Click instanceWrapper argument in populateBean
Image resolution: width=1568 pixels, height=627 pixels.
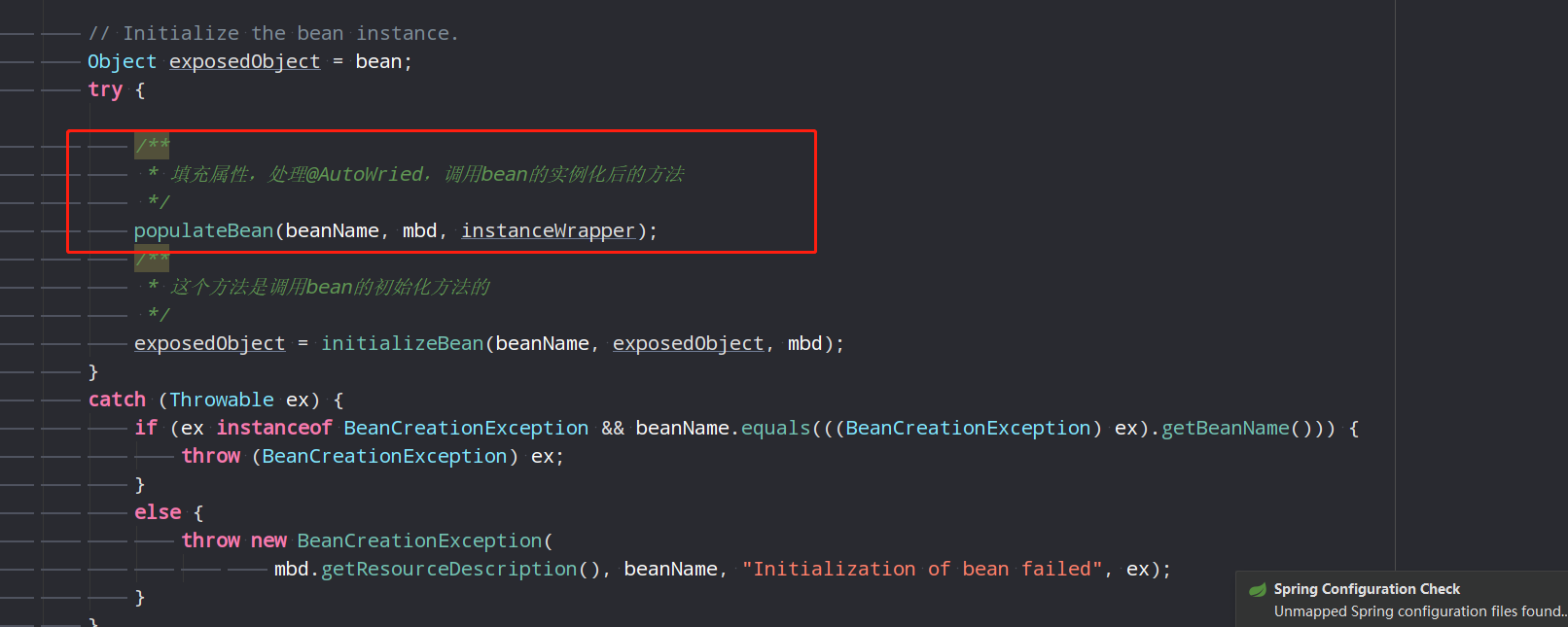(x=548, y=230)
